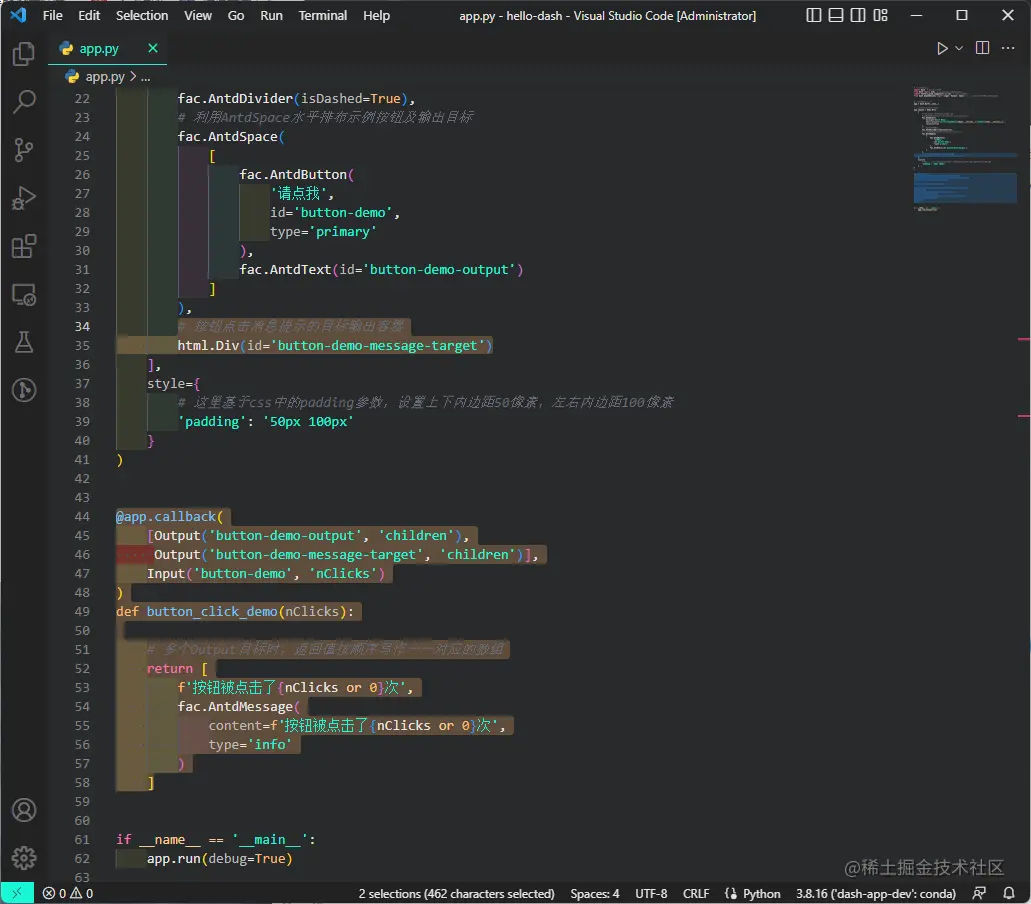Image resolution: width=1031 pixels, height=904 pixels.
Task: Split the editor to the right
Action: pos(982,48)
